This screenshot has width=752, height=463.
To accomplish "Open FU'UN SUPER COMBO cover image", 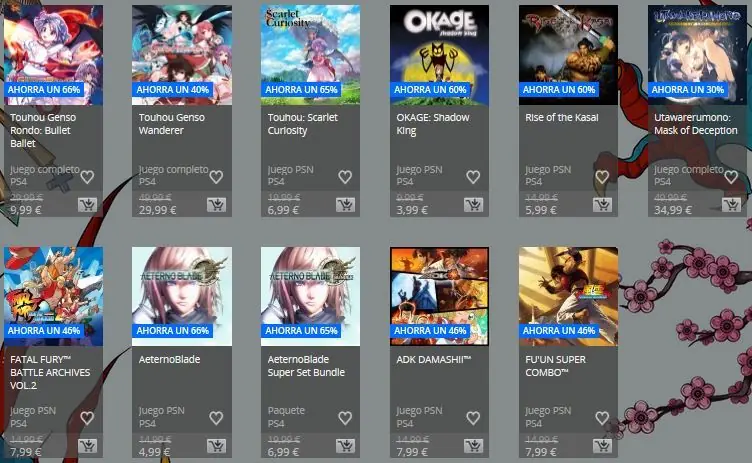I will (568, 297).
